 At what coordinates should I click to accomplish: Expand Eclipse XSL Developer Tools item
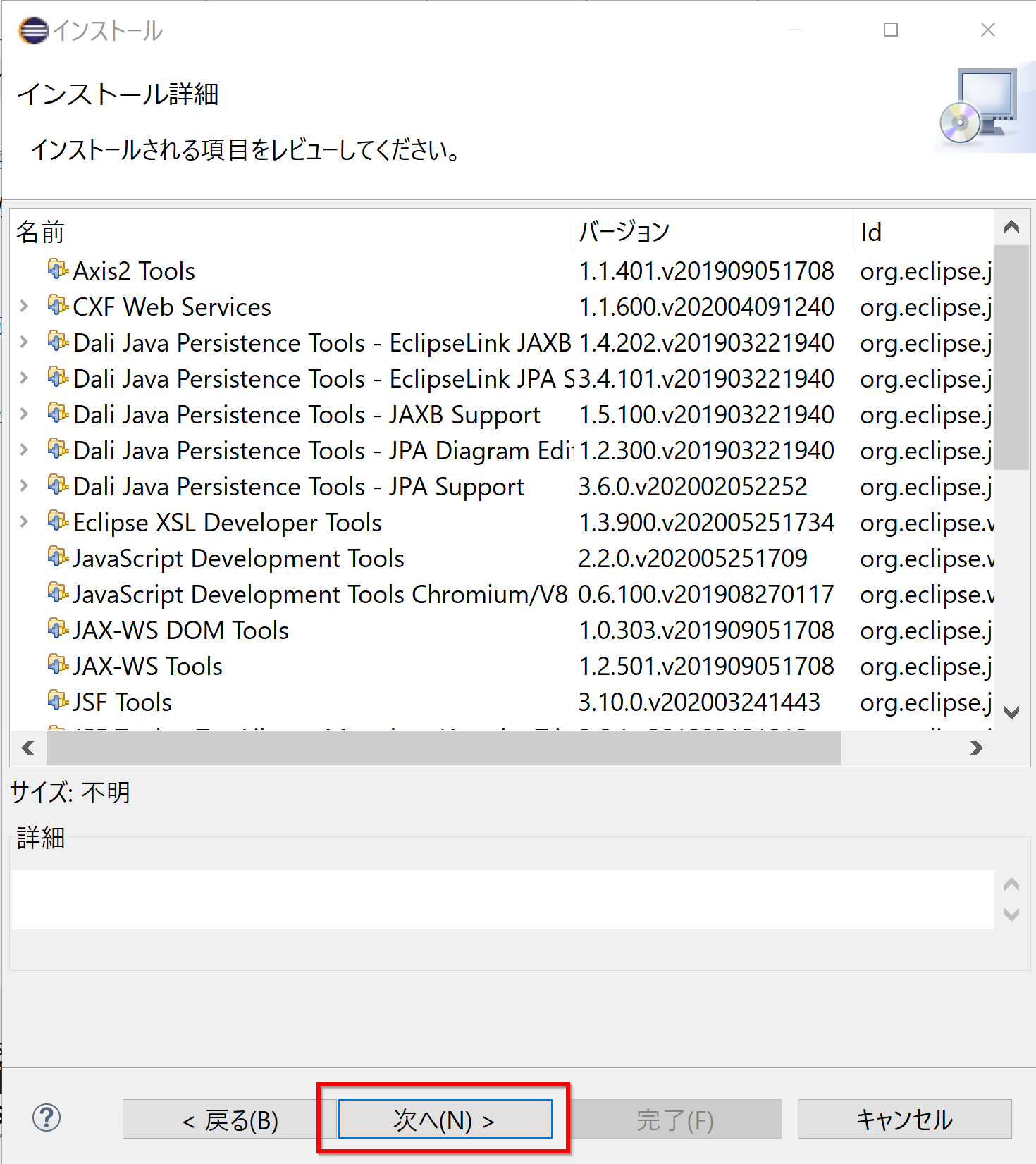24,521
